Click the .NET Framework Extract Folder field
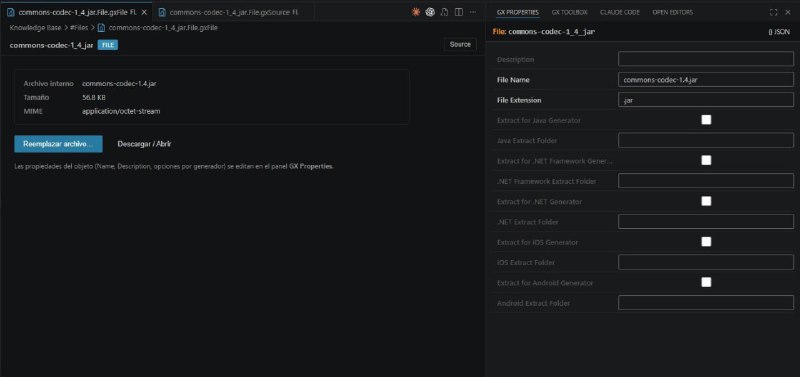This screenshot has width=800, height=377. point(706,181)
